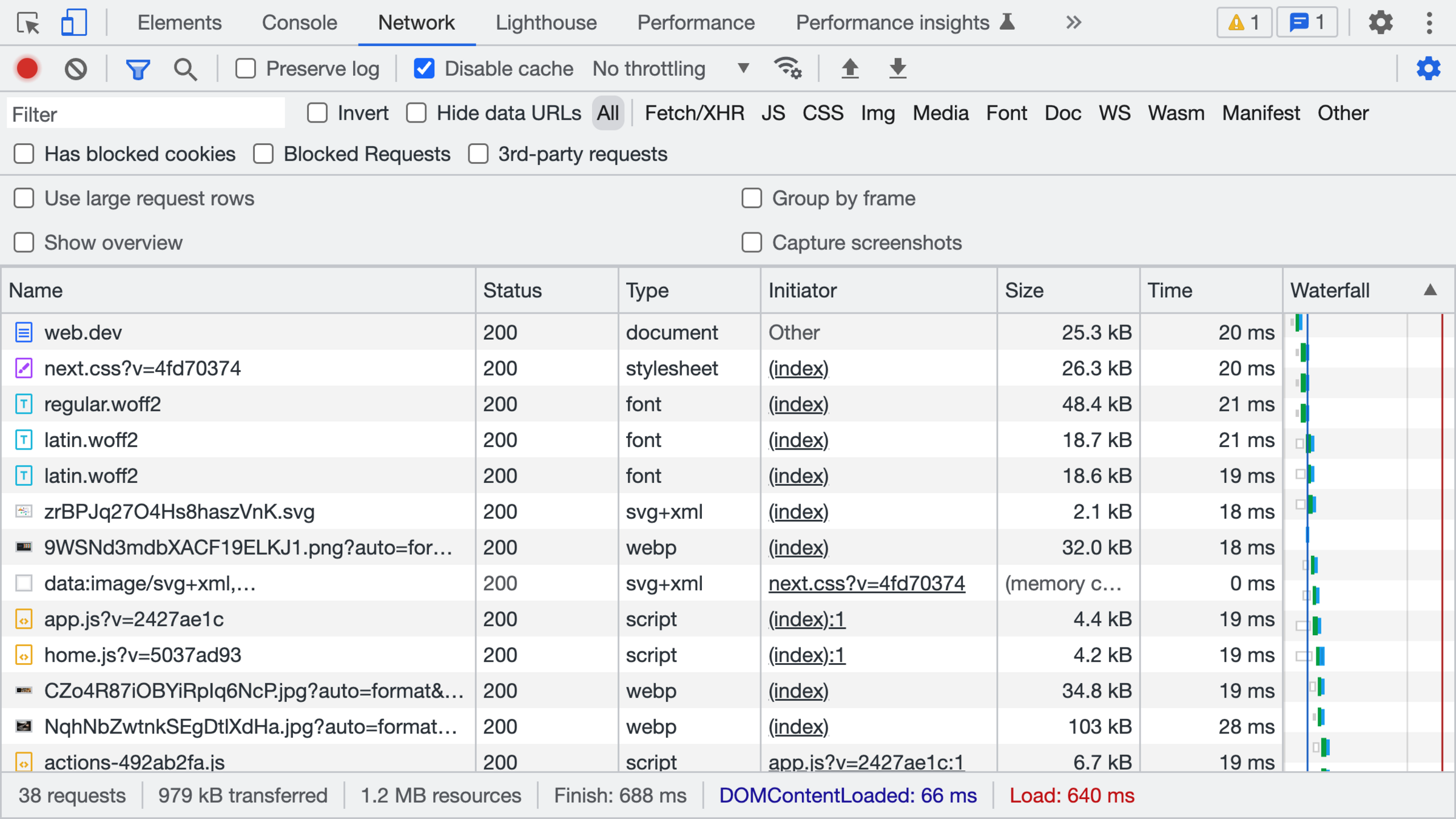Viewport: 1456px width, 819px height.
Task: Toggle the filter funnel icon
Action: [138, 69]
